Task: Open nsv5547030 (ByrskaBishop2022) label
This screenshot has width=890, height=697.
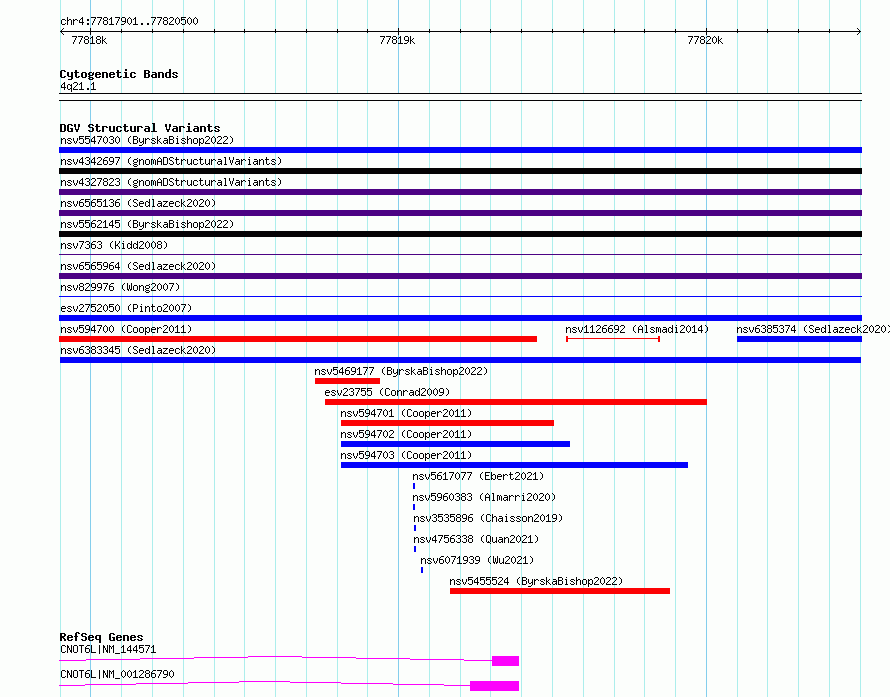Action: point(147,140)
